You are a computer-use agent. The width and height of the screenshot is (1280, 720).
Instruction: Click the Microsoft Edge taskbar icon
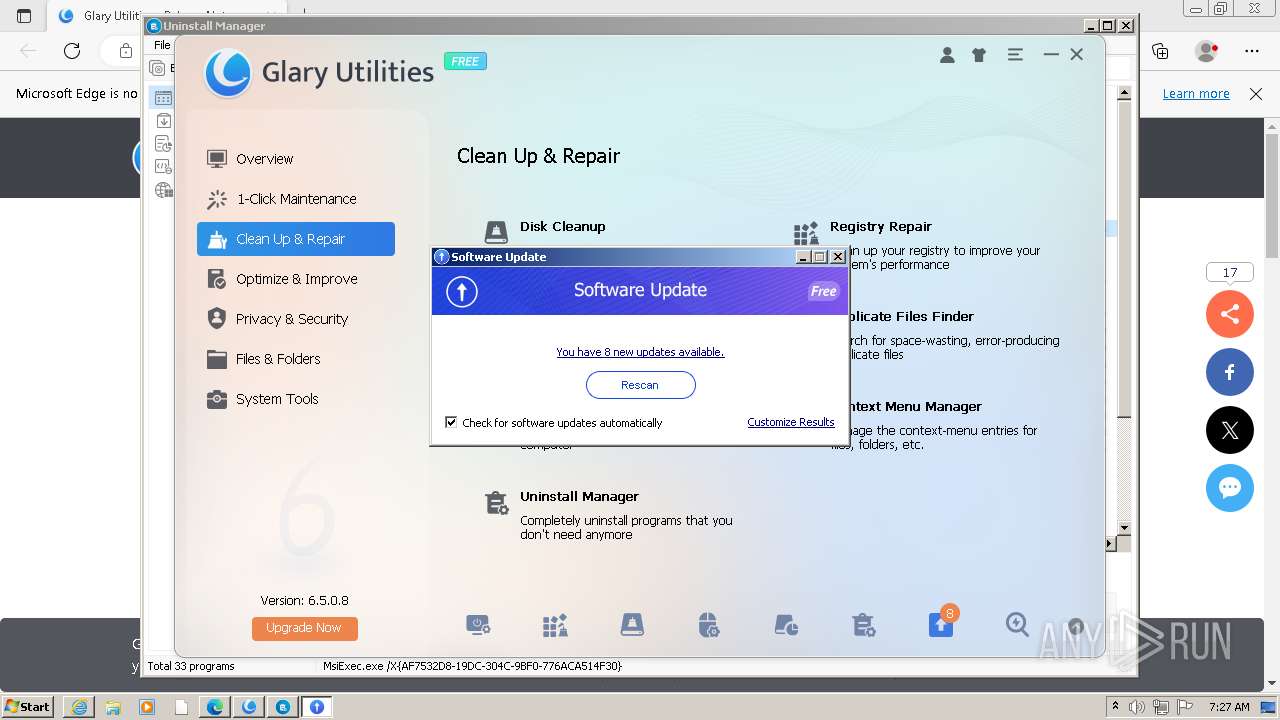215,706
